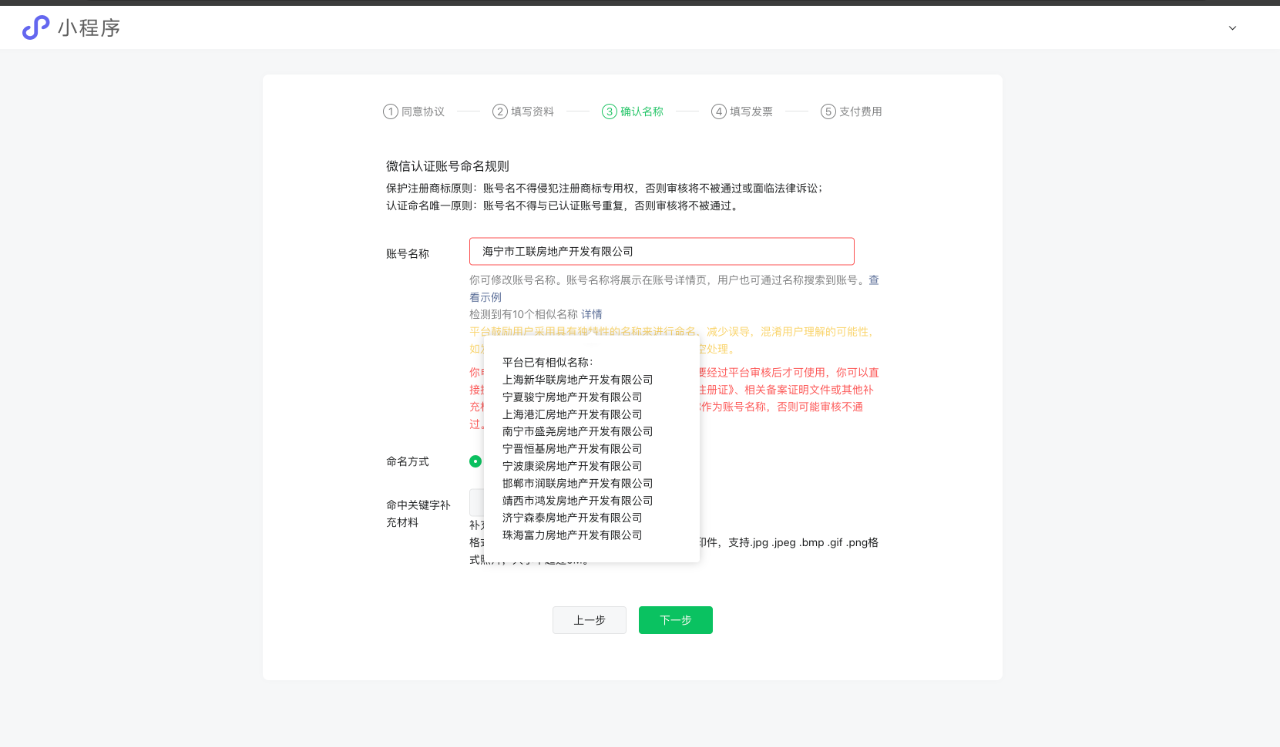Click the 账号名称 input field
The height and width of the screenshot is (747, 1280).
[x=662, y=251]
